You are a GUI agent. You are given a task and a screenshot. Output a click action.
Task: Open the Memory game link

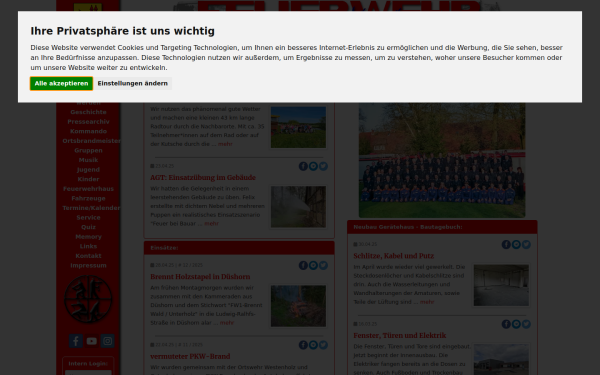[88, 236]
